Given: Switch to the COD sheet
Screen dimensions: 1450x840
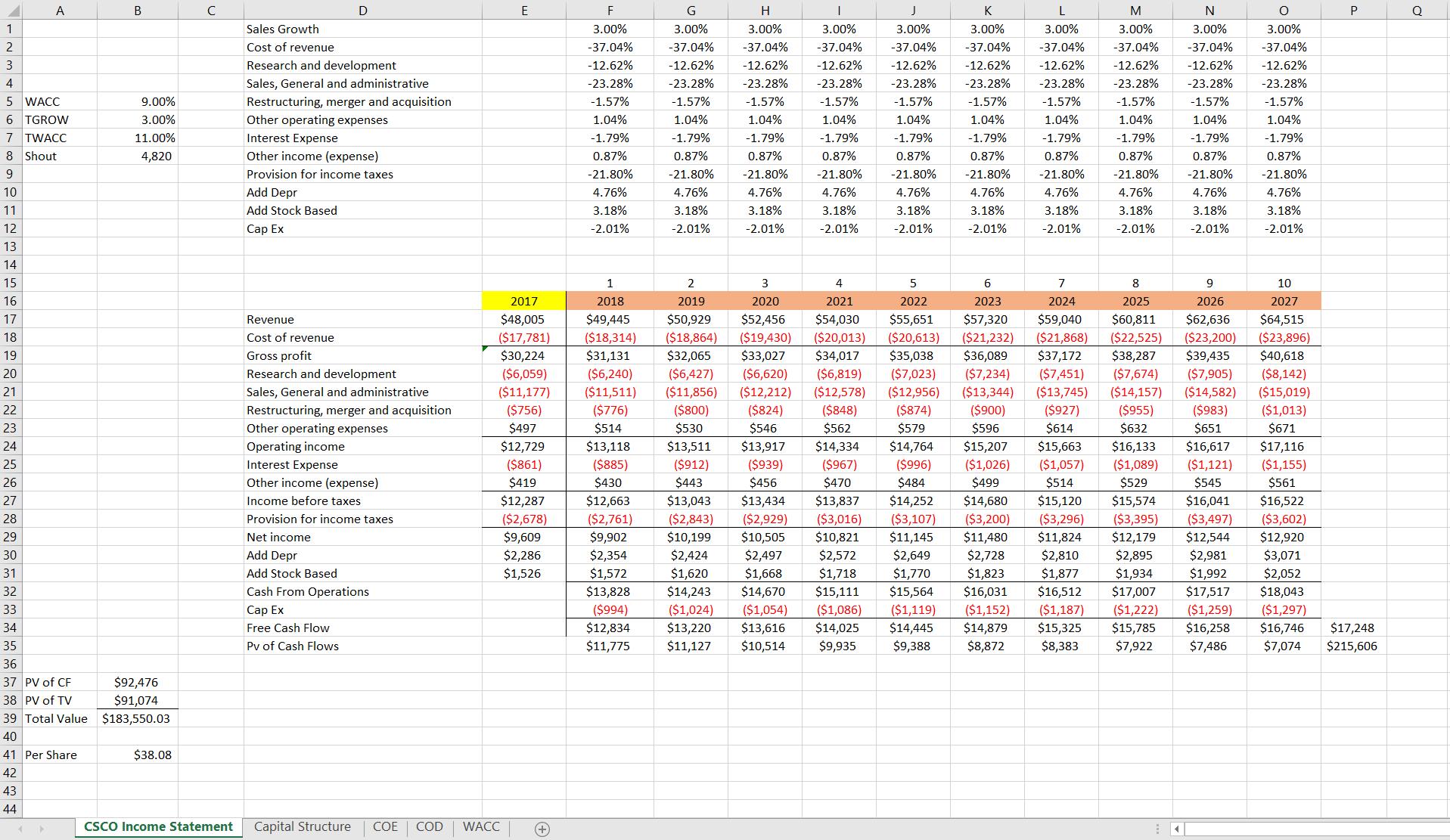Looking at the screenshot, I should (x=429, y=826).
